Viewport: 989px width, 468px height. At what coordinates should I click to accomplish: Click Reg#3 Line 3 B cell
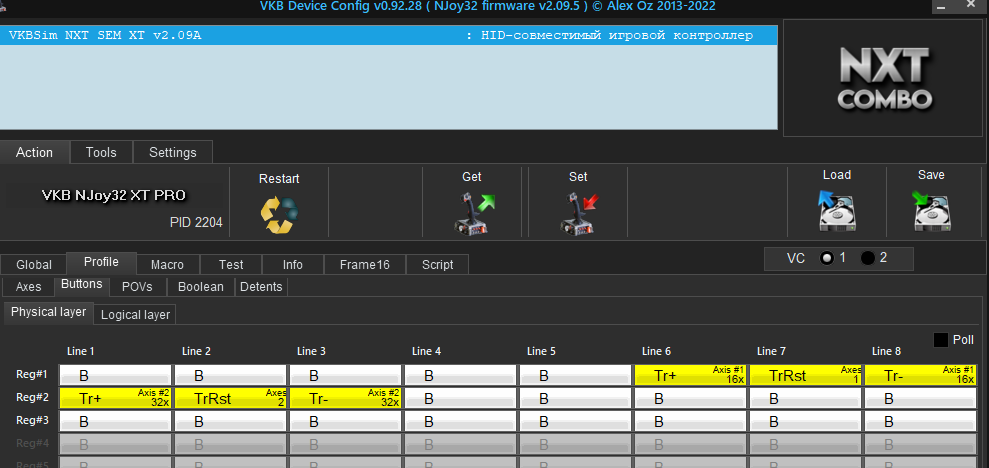(346, 421)
